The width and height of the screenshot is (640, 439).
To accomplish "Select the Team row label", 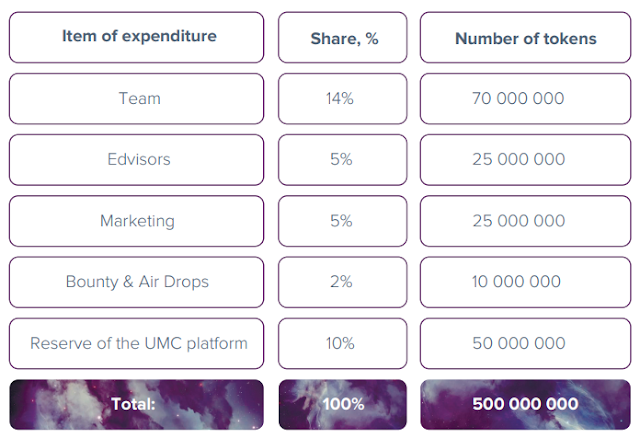I will coord(136,99).
